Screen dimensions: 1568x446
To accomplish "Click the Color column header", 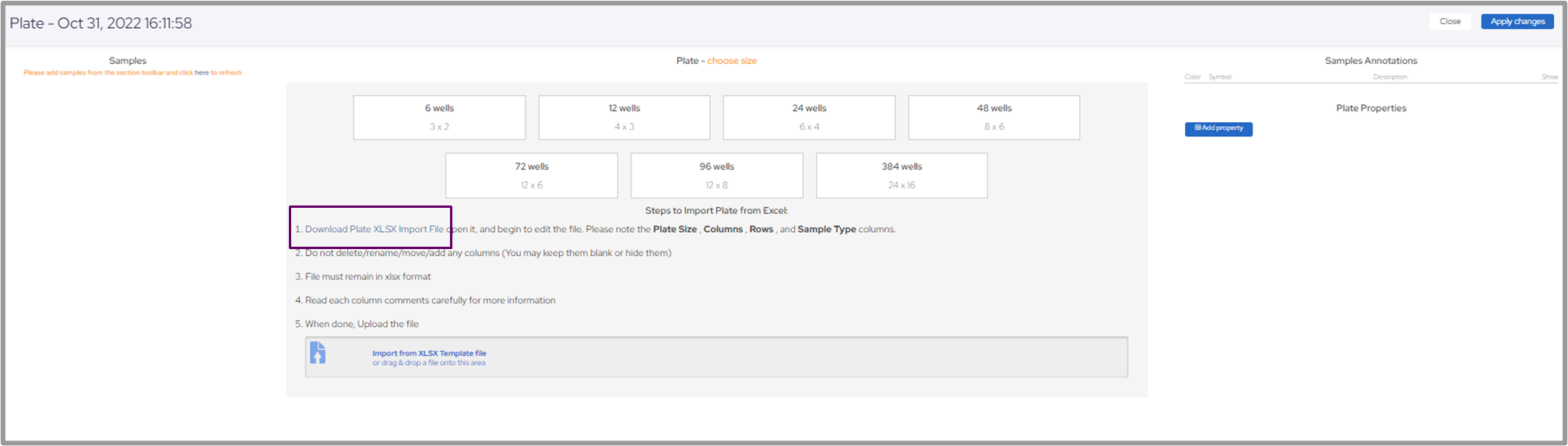I will [1192, 77].
